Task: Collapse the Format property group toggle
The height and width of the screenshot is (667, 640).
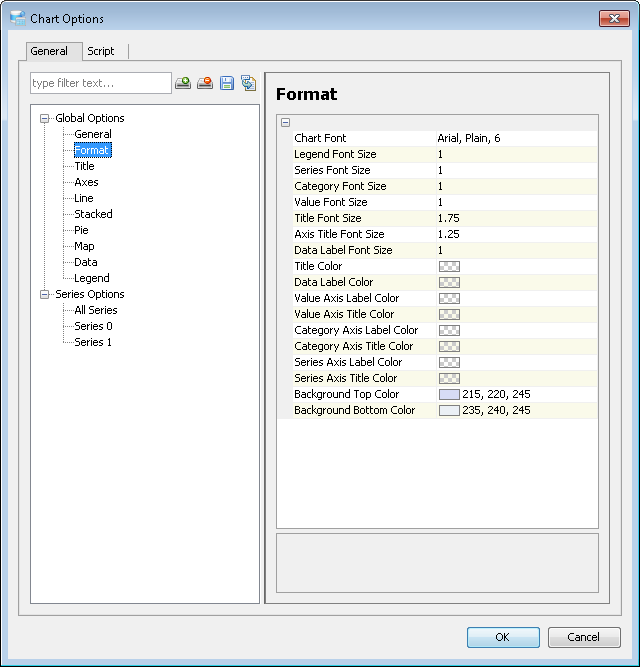Action: 285,123
